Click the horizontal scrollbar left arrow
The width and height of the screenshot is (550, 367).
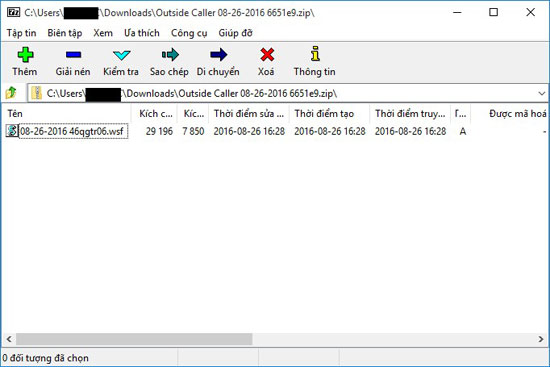tap(9, 339)
